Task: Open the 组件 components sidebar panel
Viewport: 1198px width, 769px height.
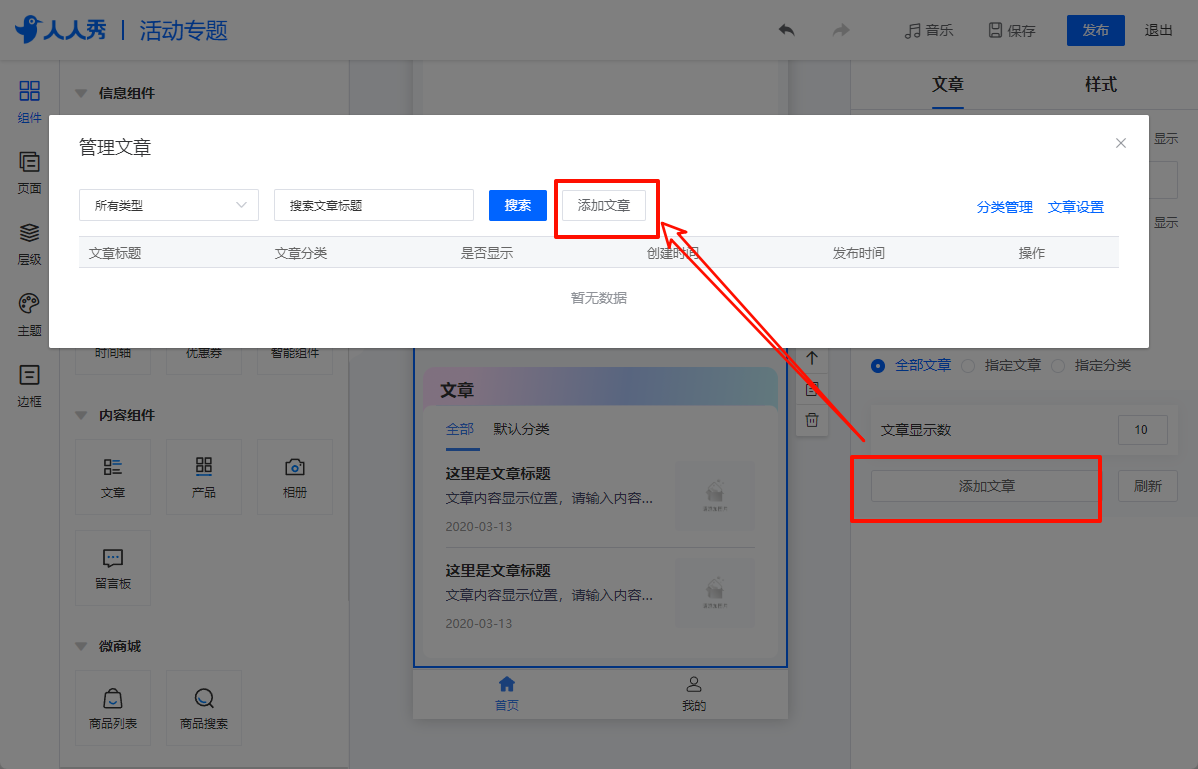Action: click(x=29, y=102)
